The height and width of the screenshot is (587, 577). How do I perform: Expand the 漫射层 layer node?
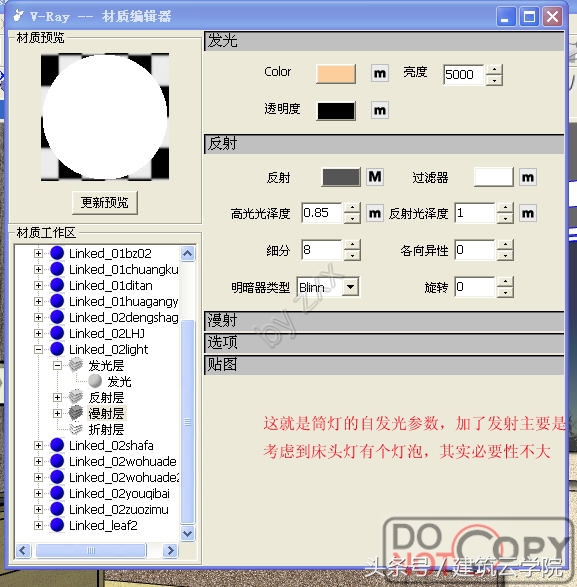pyautogui.click(x=57, y=414)
